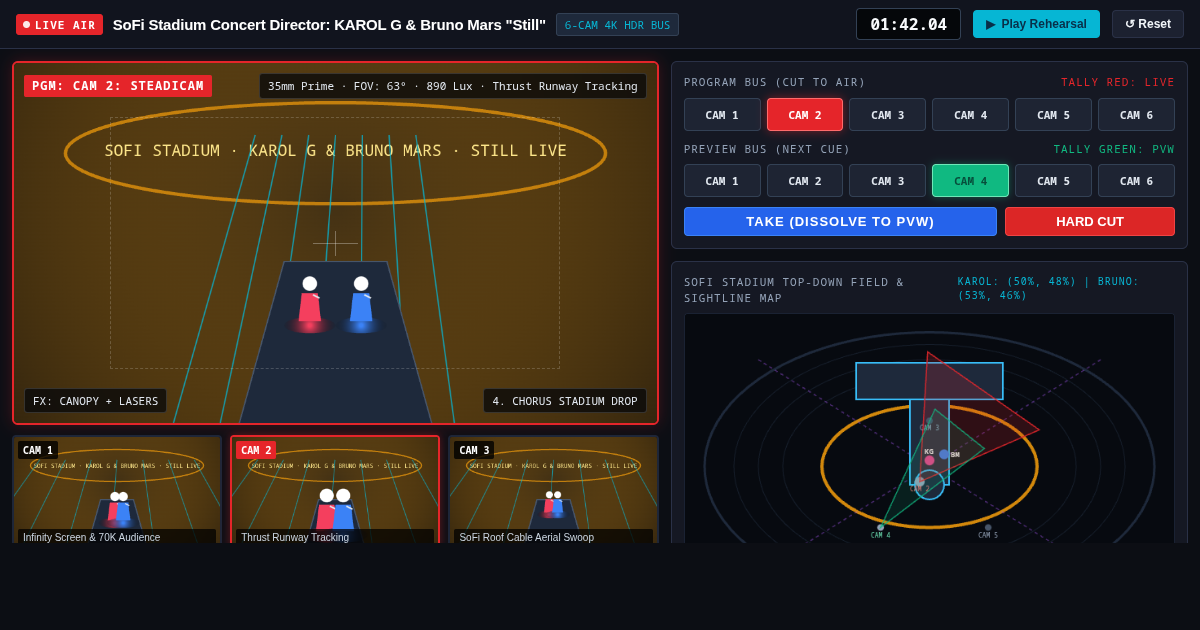Screen dimensions: 1200x630
Task: Select the CAM 3 dot on sightline map
Action: point(929,421)
